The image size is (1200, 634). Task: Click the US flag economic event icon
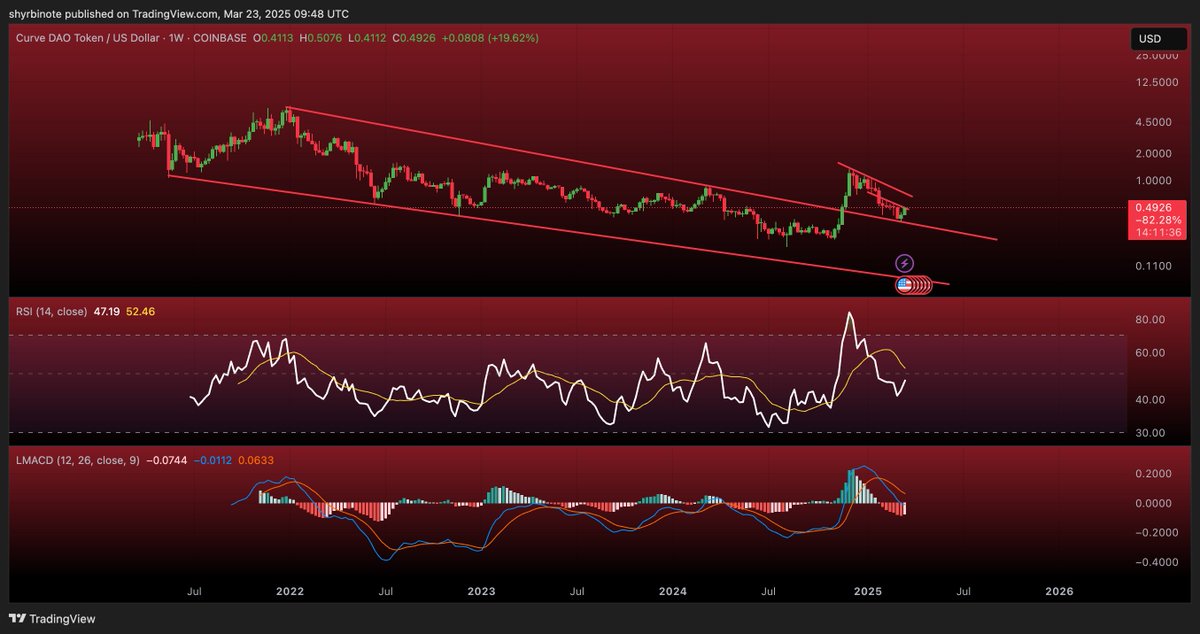(x=904, y=285)
